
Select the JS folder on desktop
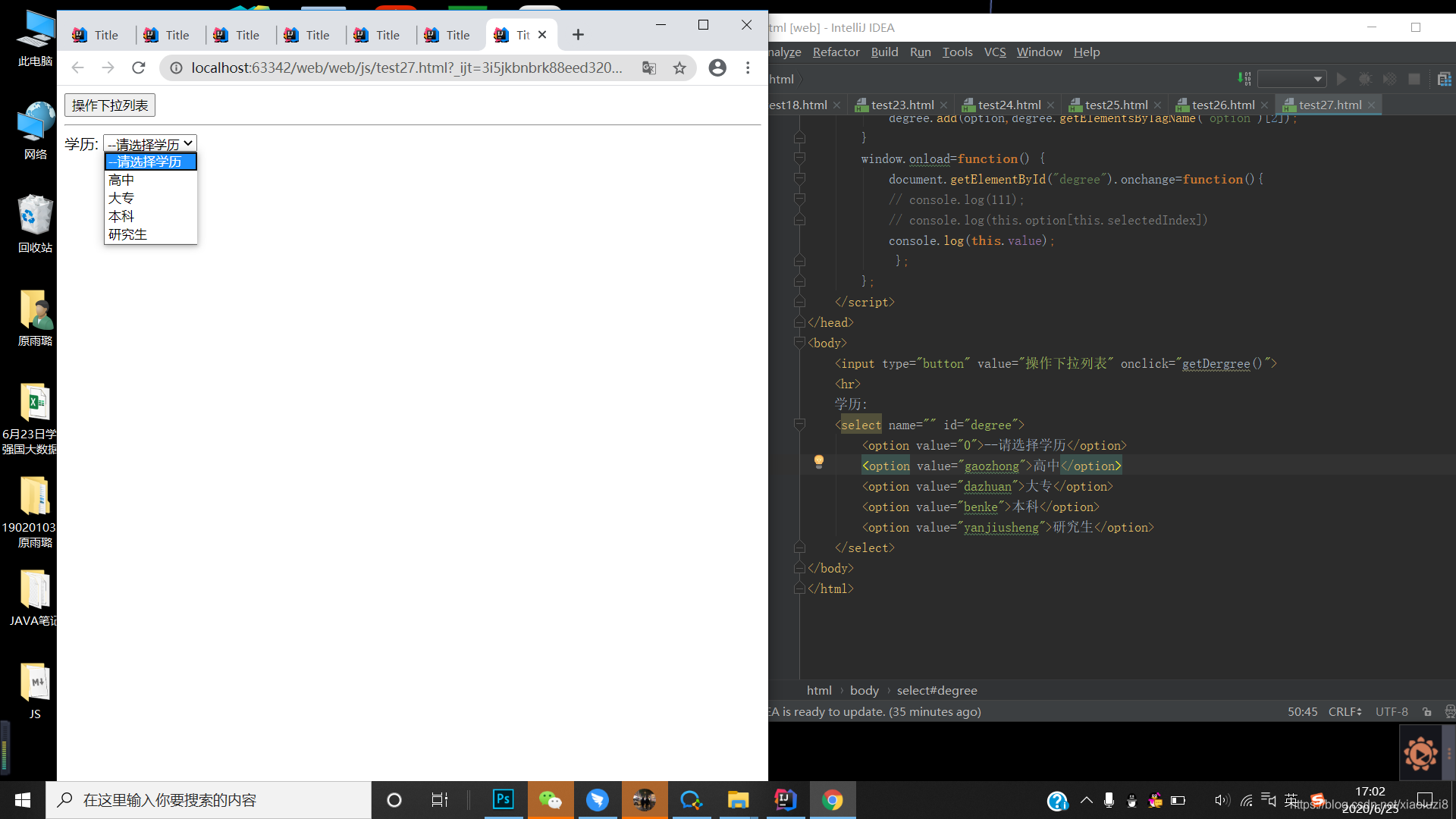pos(36,691)
